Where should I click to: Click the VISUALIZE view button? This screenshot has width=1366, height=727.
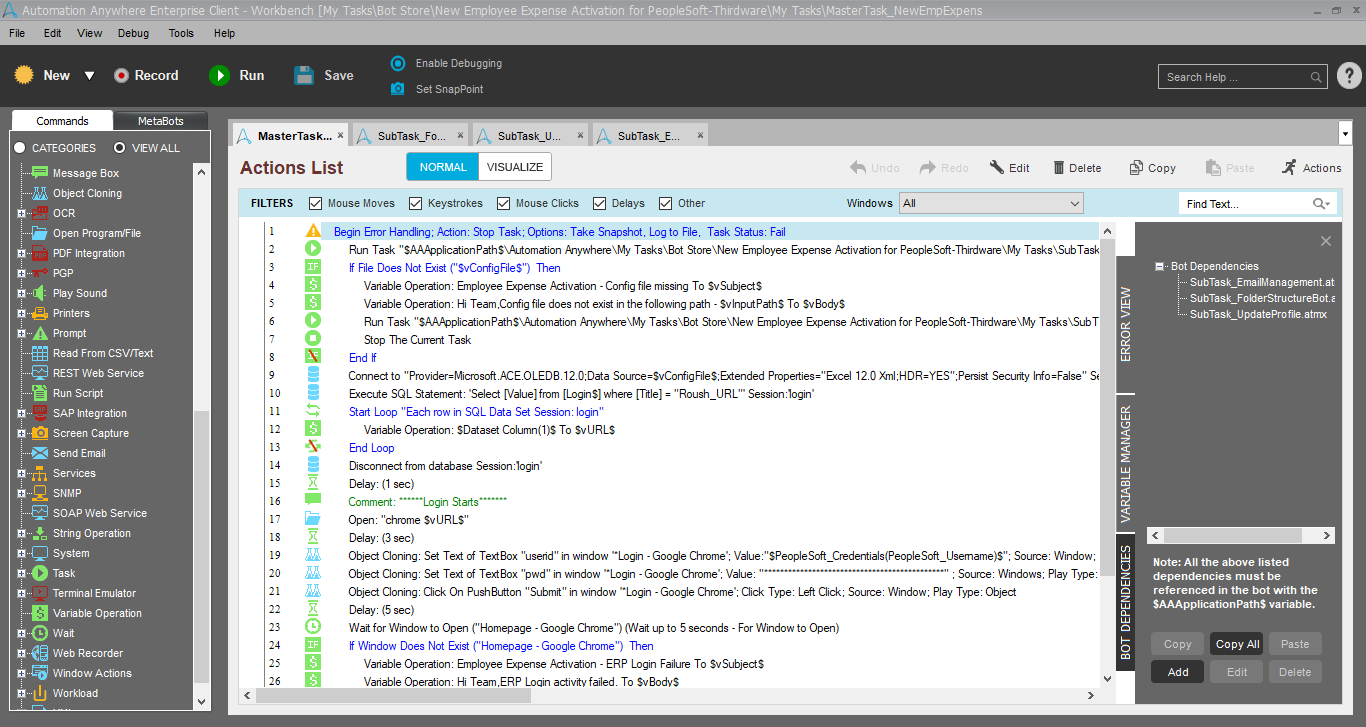(515, 167)
